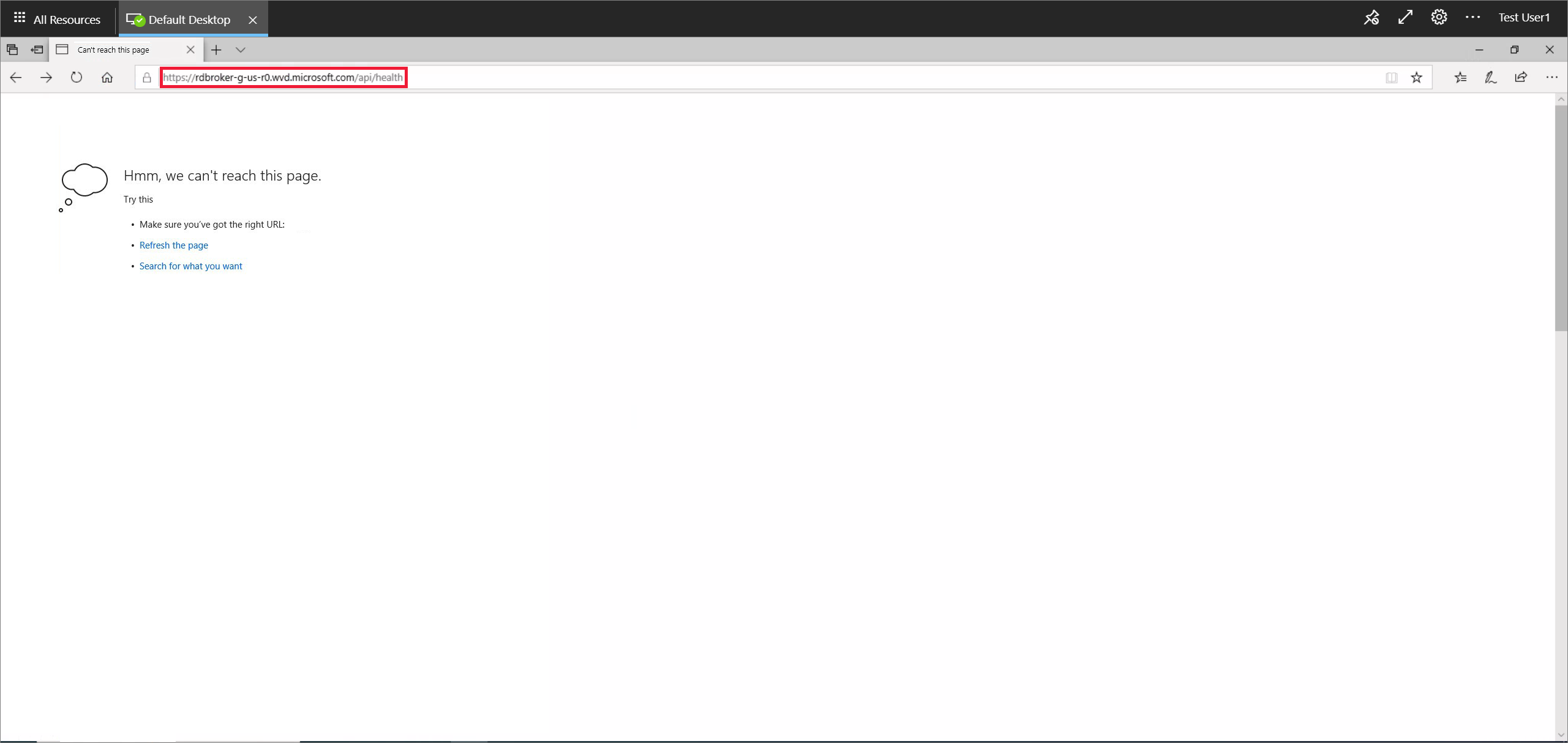Click 'Search for what you want' link
The width and height of the screenshot is (1568, 743).
tap(191, 265)
